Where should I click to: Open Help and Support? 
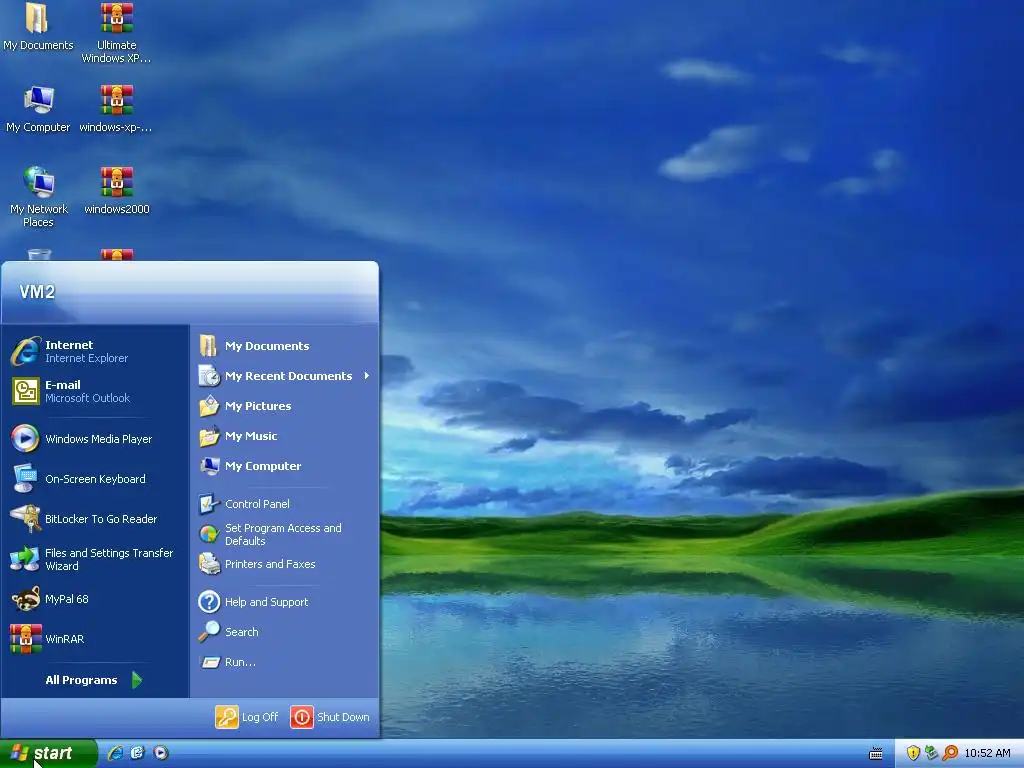pyautogui.click(x=285, y=602)
